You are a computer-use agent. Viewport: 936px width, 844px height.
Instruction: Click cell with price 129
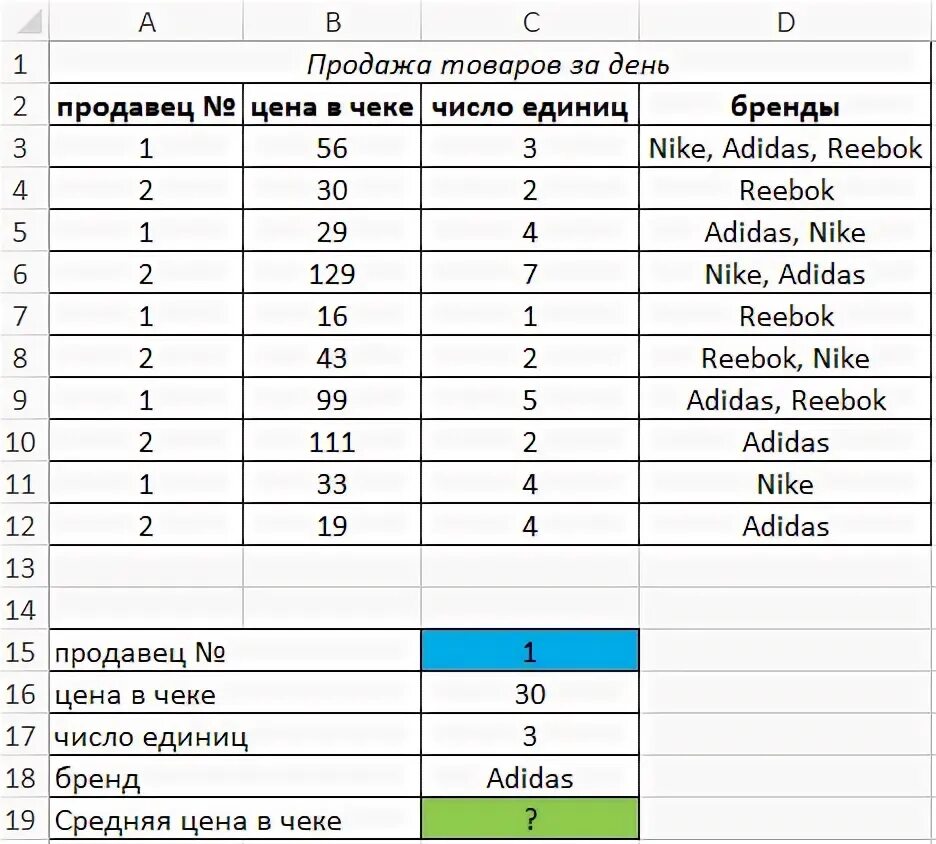tap(332, 273)
